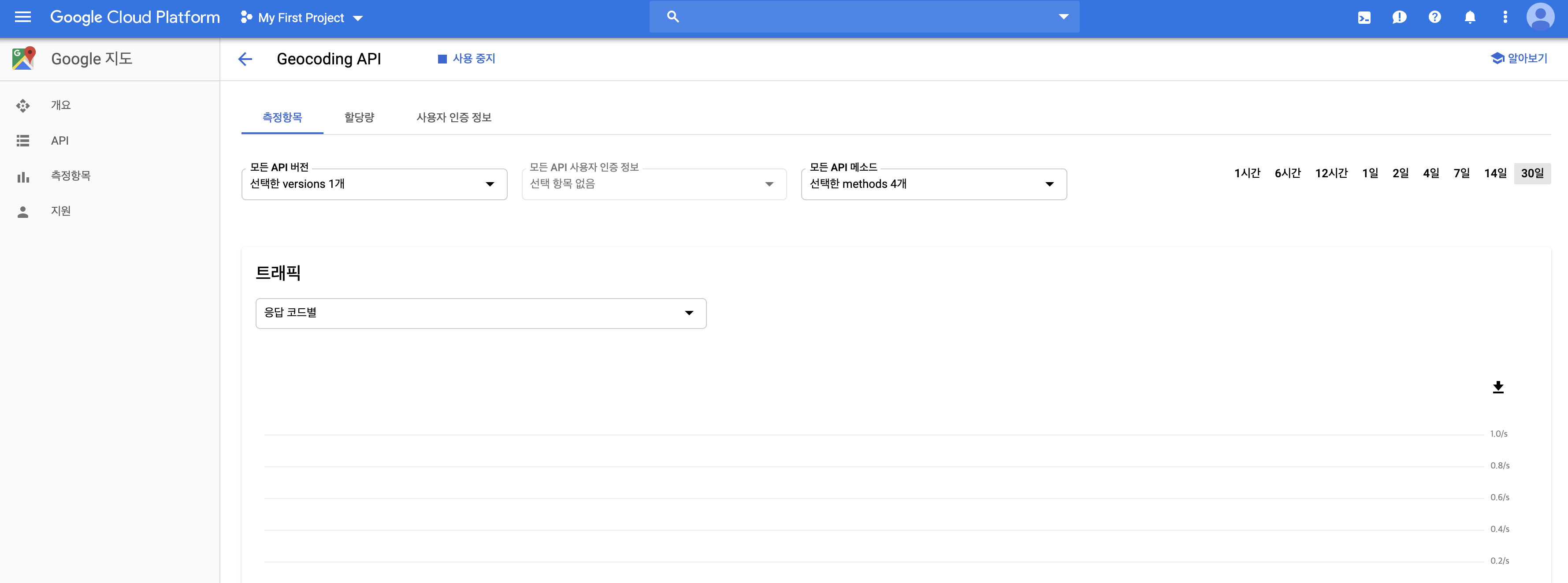Screen dimensions: 1568x583
Task: Activate Cloud Shell icon
Action: [x=1364, y=18]
